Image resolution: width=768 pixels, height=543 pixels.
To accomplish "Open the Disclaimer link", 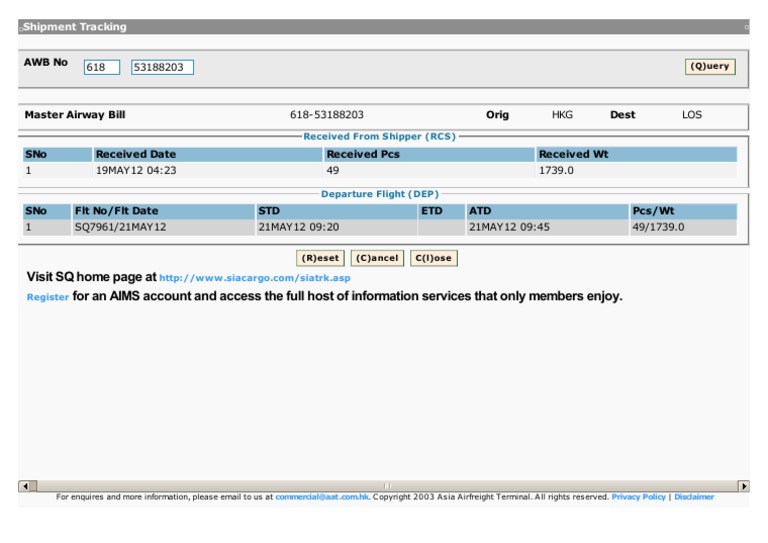I will pyautogui.click(x=694, y=497).
